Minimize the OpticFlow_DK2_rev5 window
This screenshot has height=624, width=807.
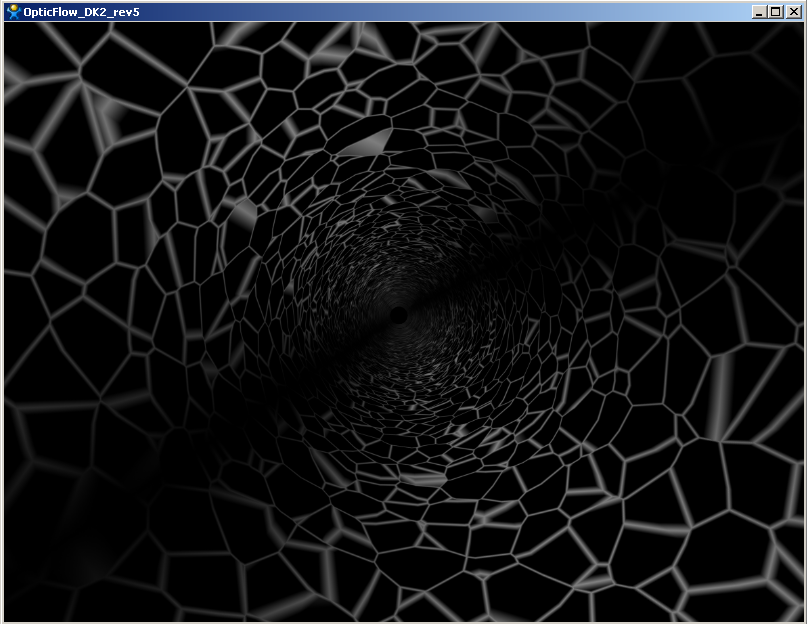760,12
